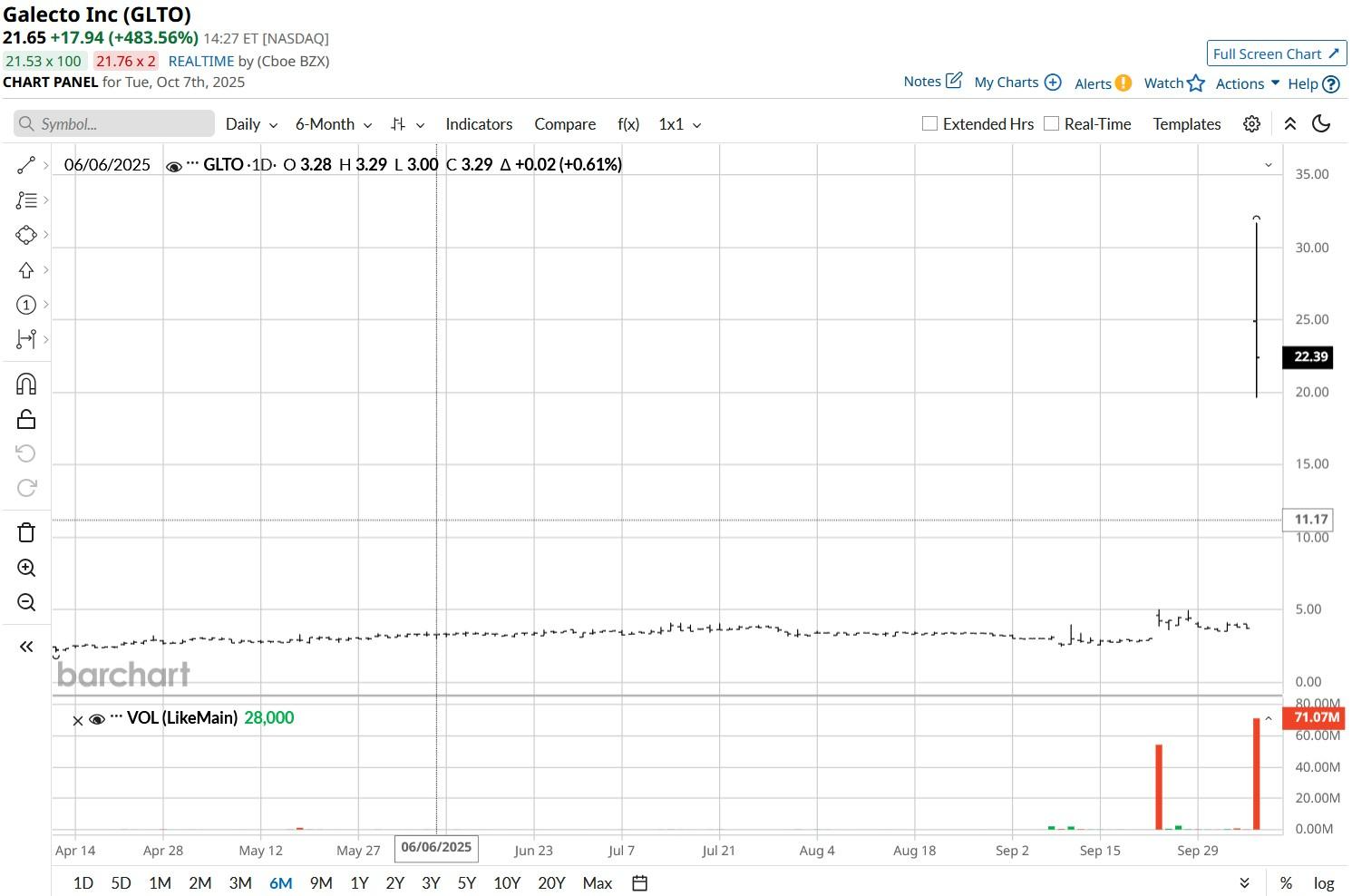Redo the last chart action
1352x896 pixels.
pos(25,488)
